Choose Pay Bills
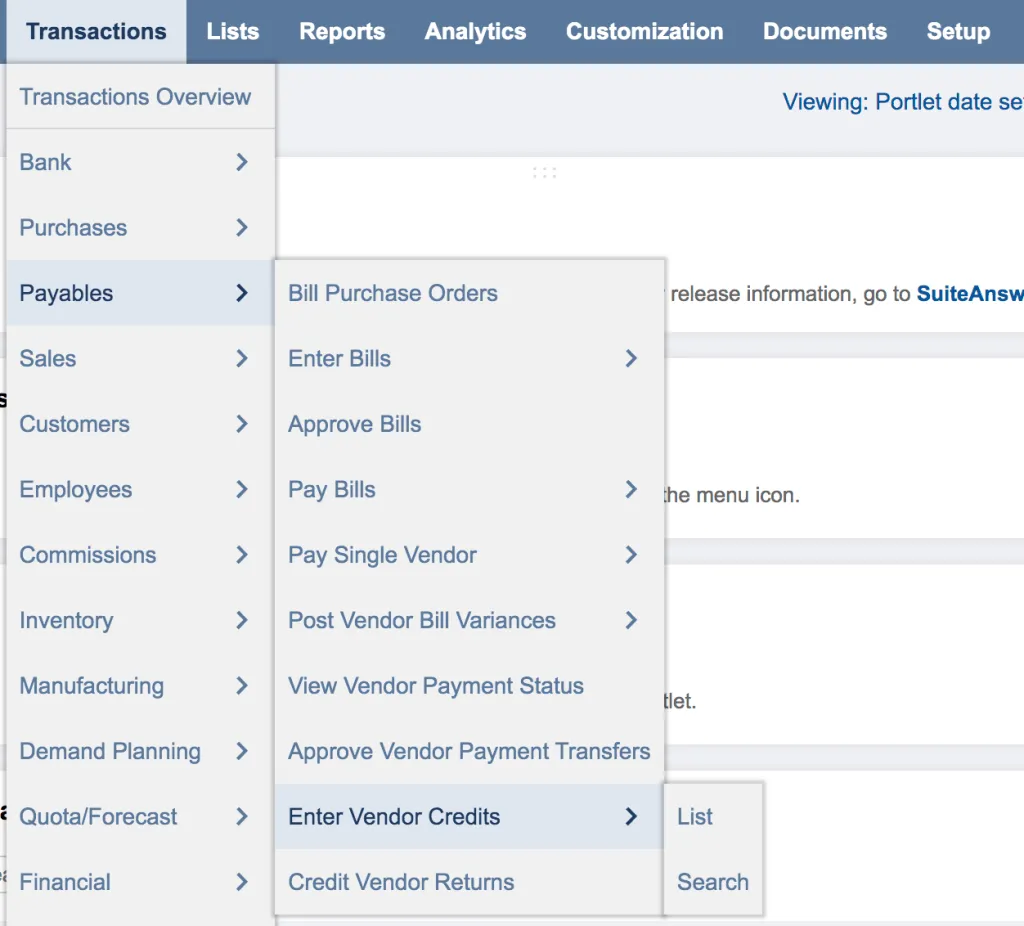Screen dimensions: 1024x926 pos(469,489)
